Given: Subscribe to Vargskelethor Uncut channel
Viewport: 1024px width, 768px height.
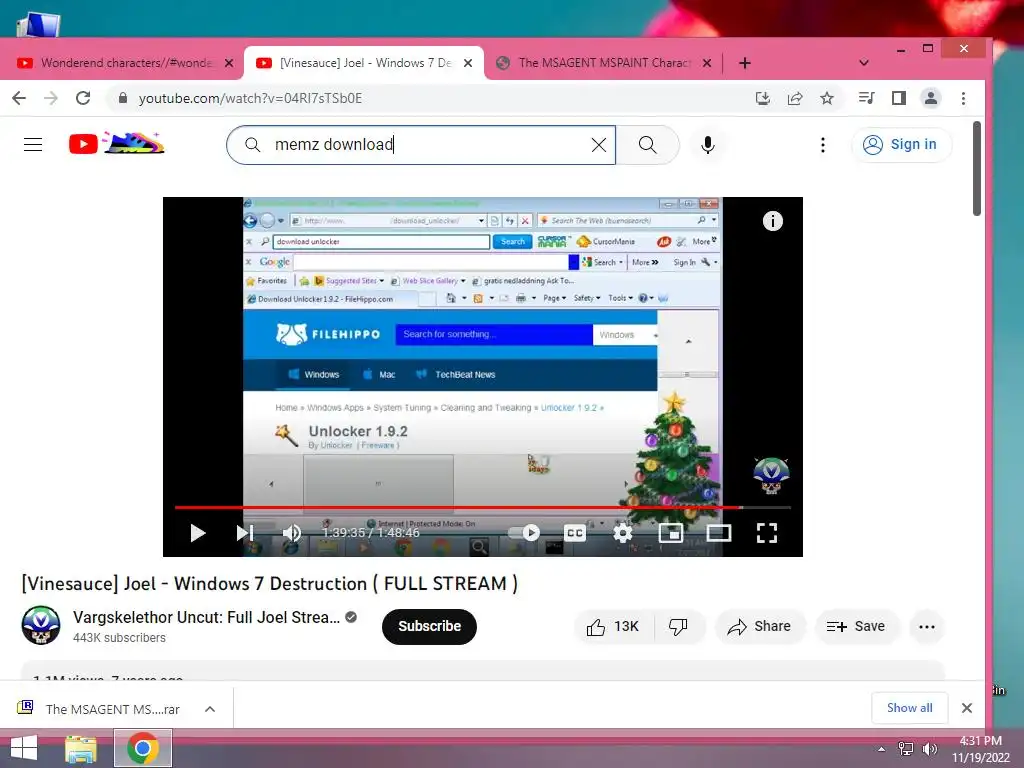Looking at the screenshot, I should [x=429, y=626].
